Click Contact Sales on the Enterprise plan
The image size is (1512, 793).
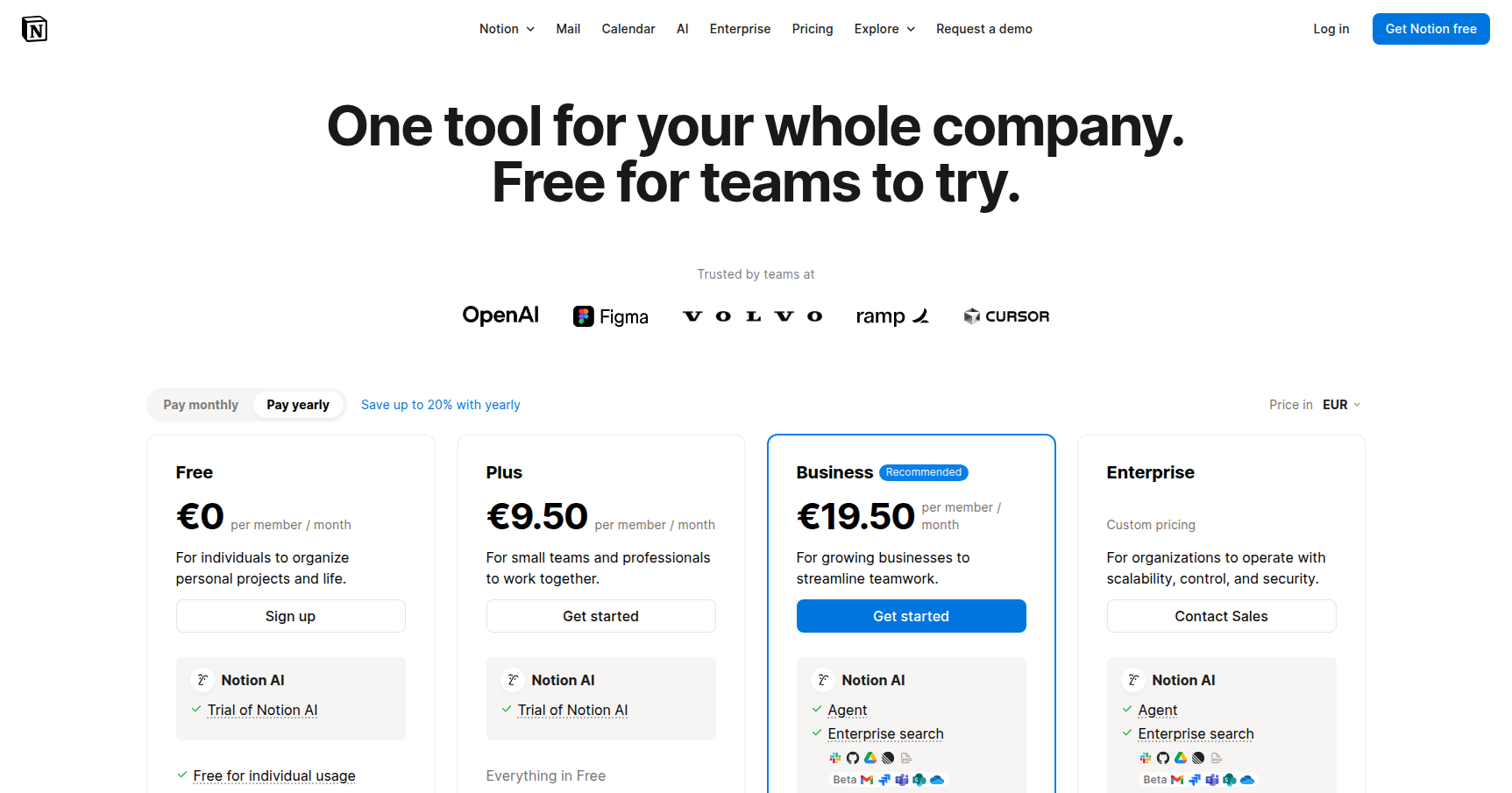[x=1221, y=616]
